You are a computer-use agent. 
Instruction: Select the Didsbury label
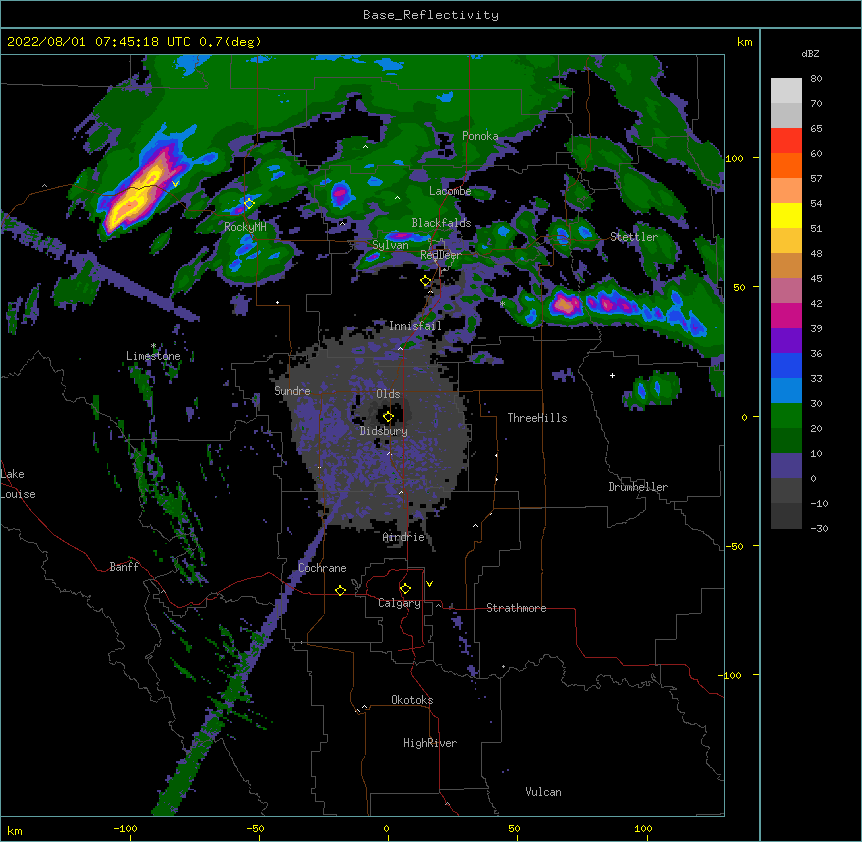click(x=384, y=431)
